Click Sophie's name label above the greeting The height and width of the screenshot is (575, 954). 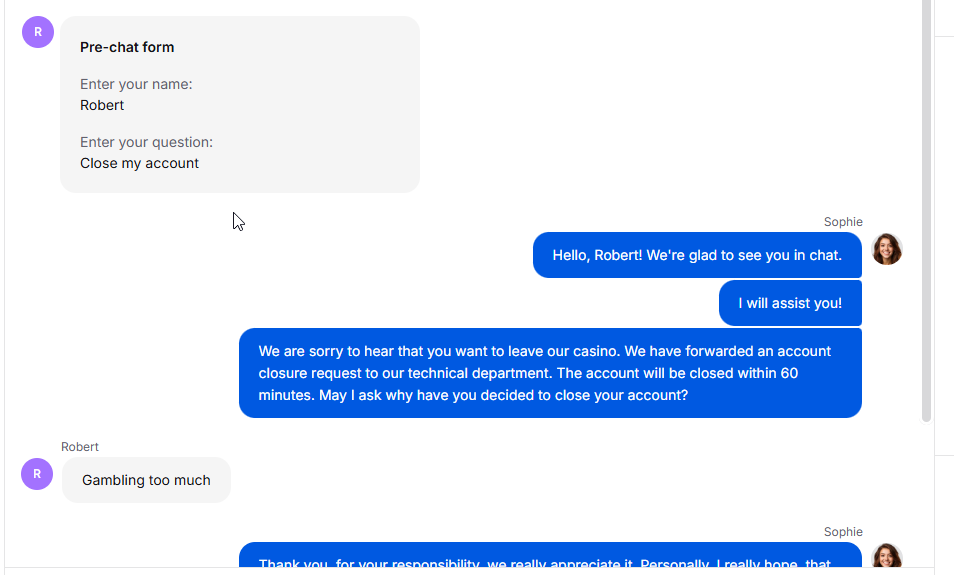843,222
